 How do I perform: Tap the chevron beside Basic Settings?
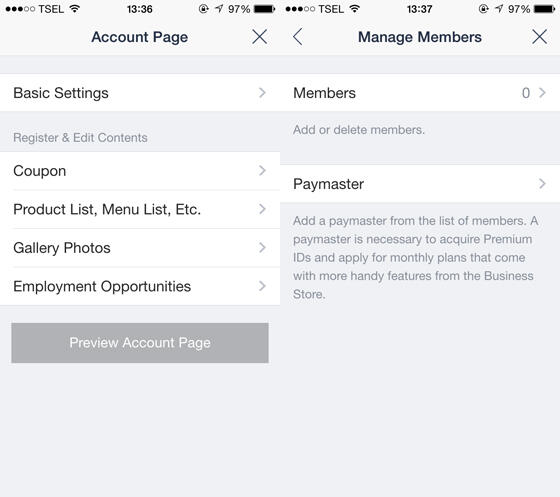[262, 93]
